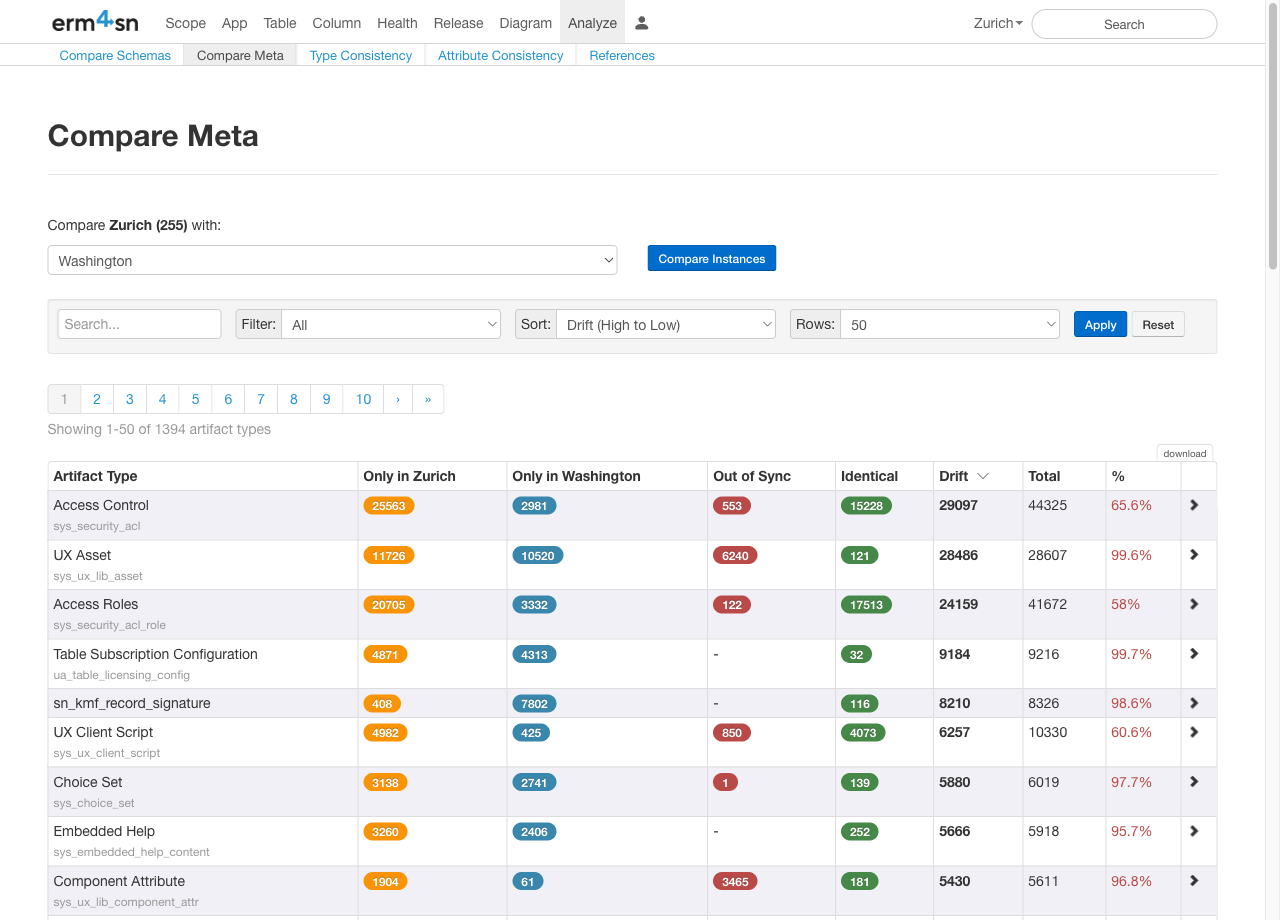The image size is (1280, 920).
Task: Open the Rows dropdown showing 50
Action: click(x=949, y=324)
